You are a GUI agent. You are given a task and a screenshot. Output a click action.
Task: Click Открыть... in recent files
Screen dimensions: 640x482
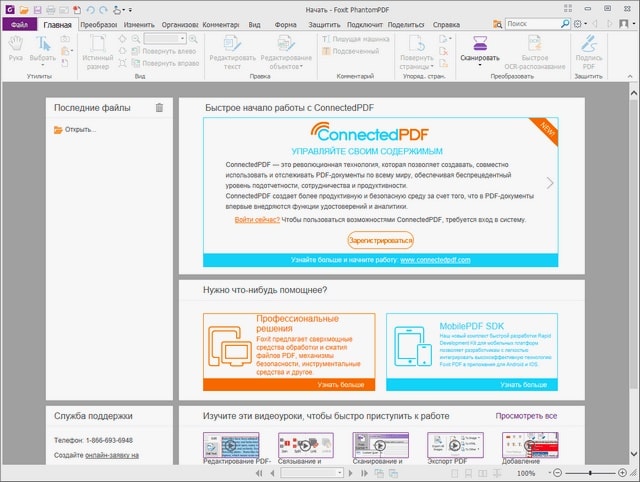click(x=76, y=130)
